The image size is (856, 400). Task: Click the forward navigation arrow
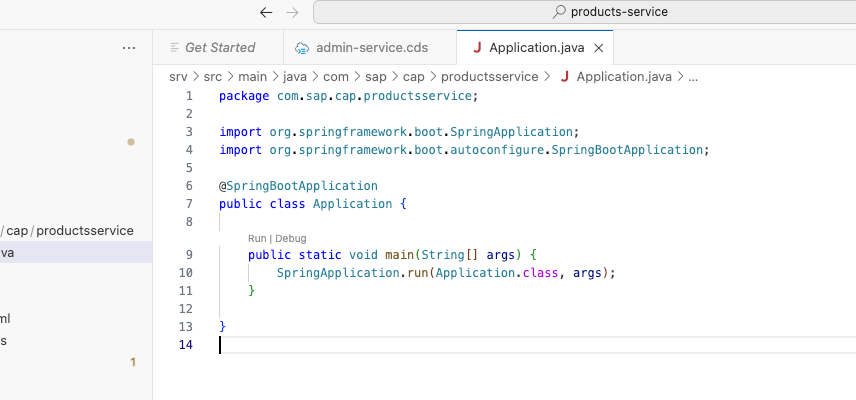pos(291,12)
